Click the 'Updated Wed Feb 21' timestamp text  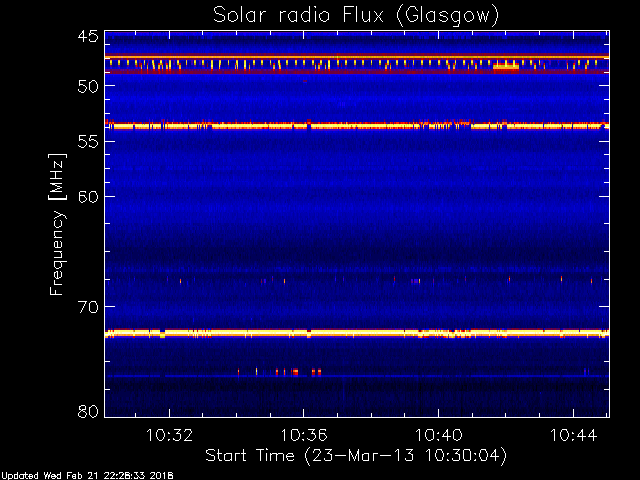coord(87,476)
